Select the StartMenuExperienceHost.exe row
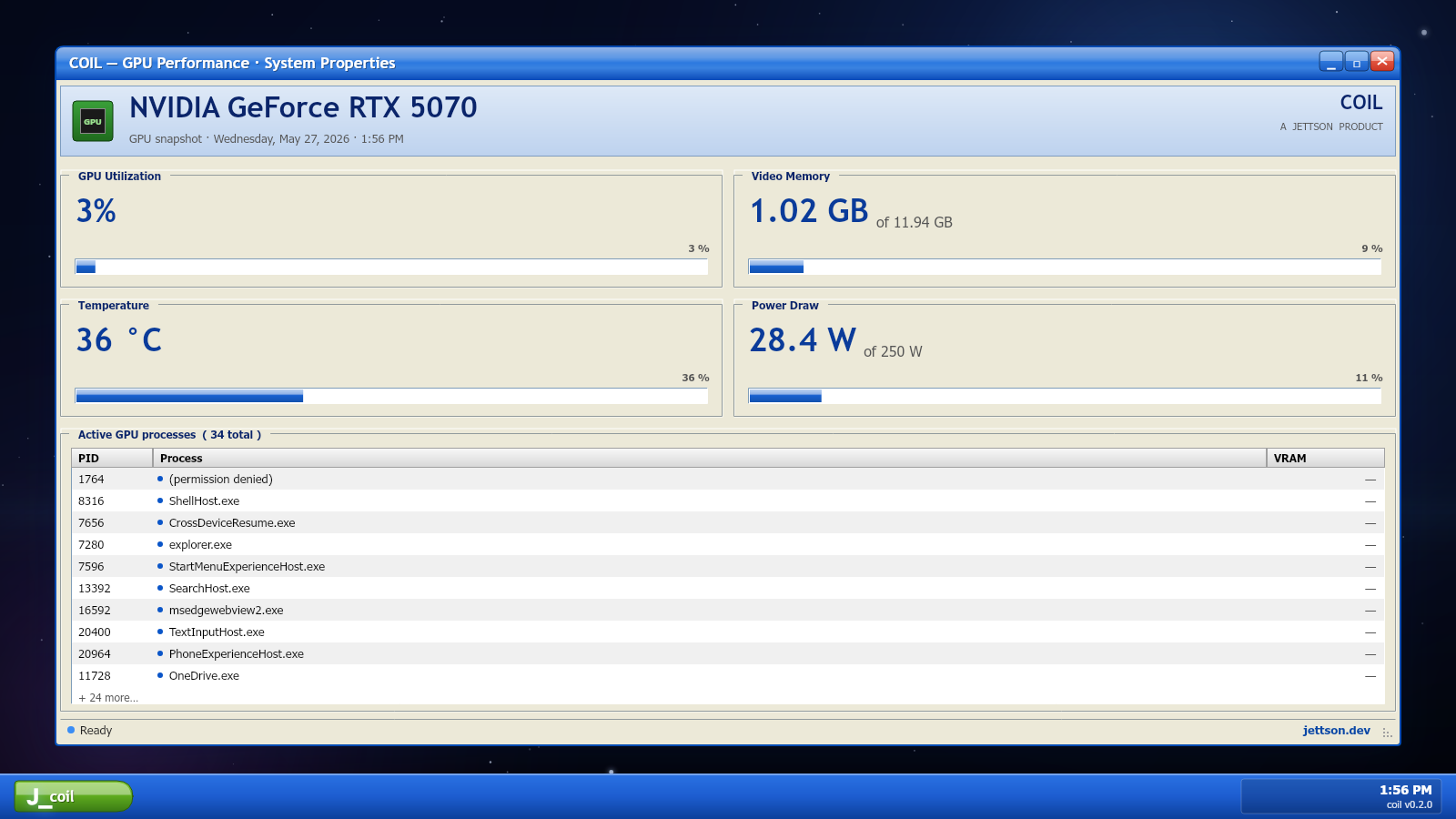 pyautogui.click(x=728, y=566)
